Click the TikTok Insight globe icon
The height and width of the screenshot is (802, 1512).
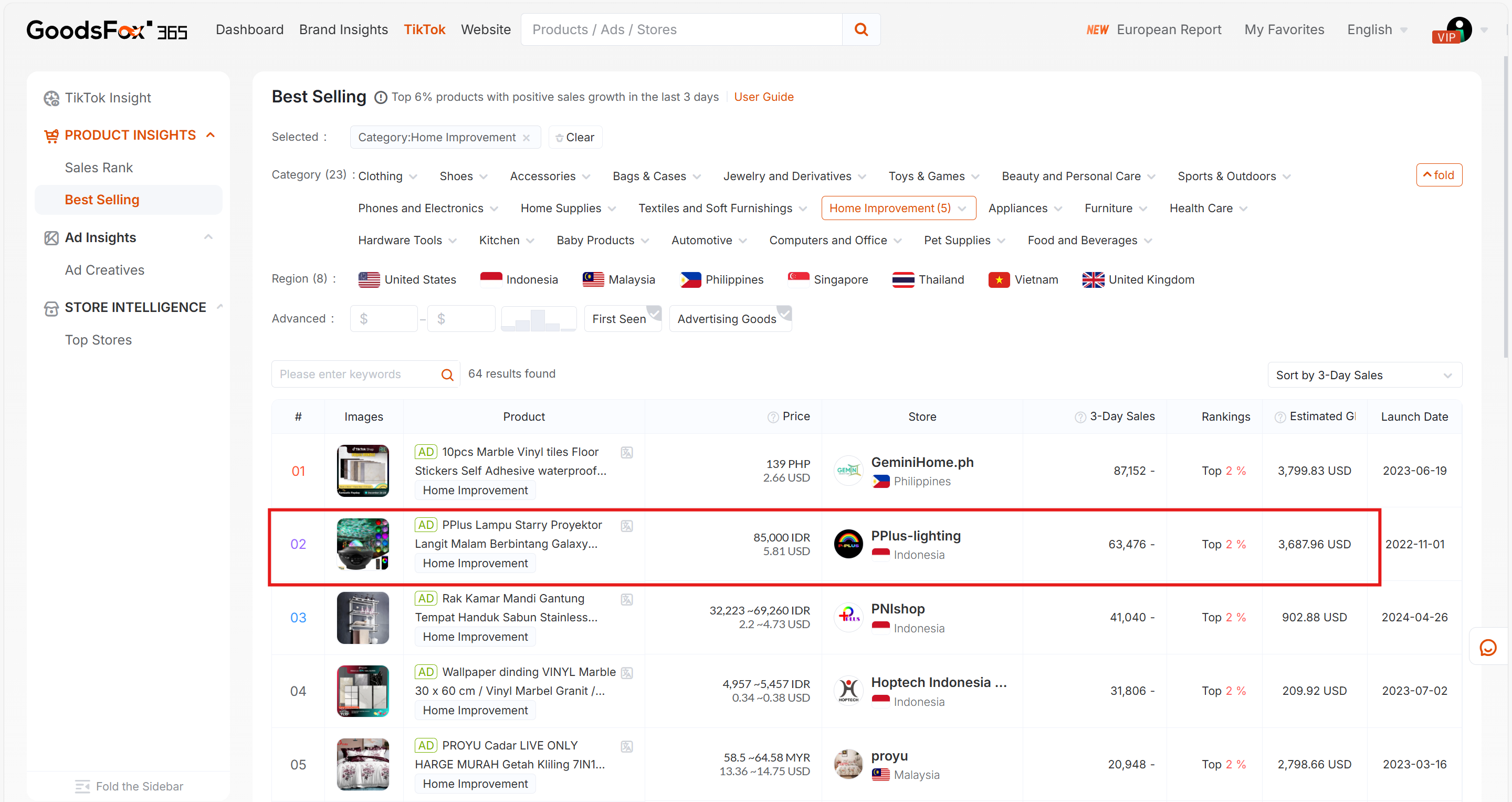point(51,98)
